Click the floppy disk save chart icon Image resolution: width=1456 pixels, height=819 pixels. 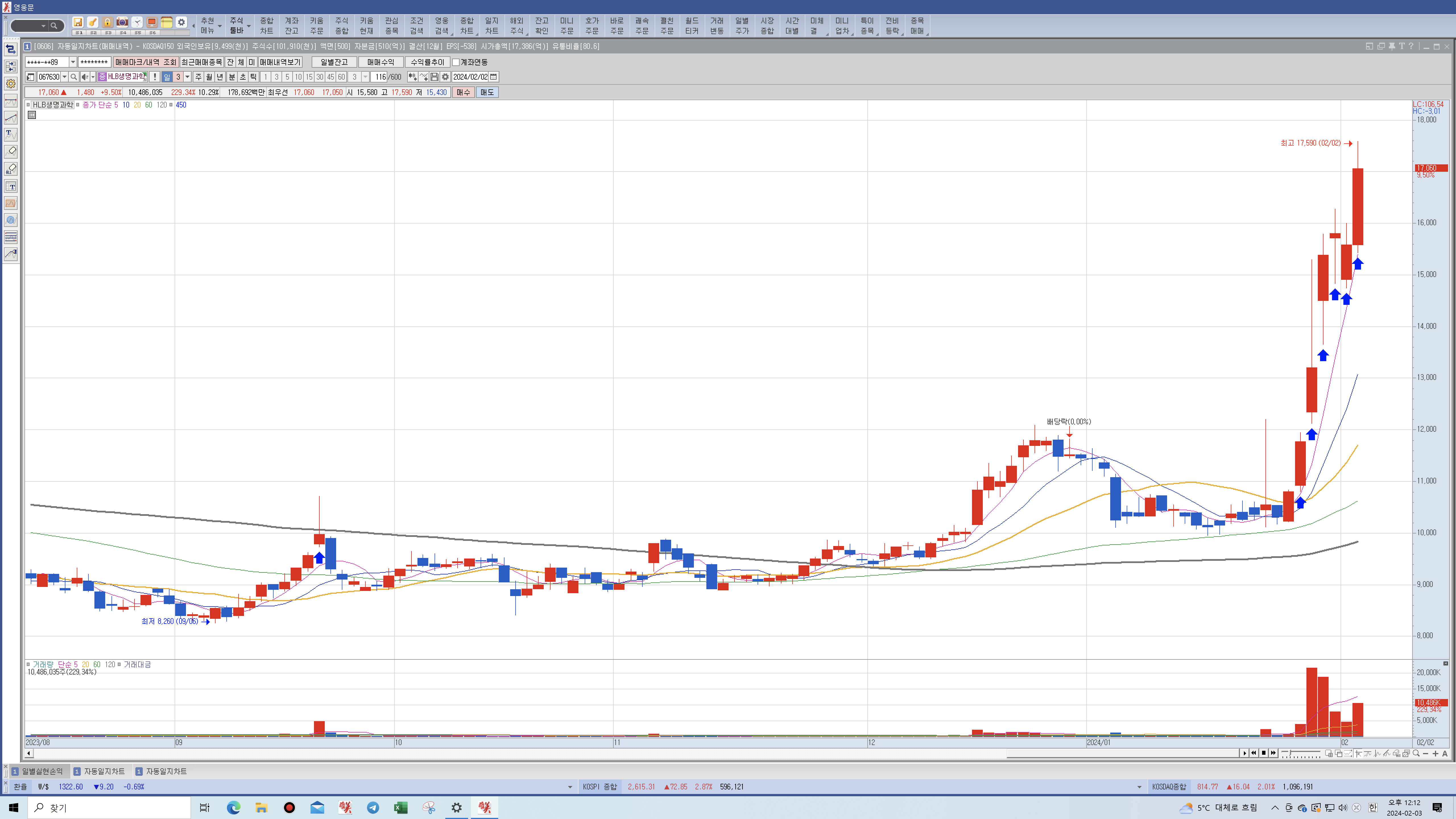click(x=435, y=77)
